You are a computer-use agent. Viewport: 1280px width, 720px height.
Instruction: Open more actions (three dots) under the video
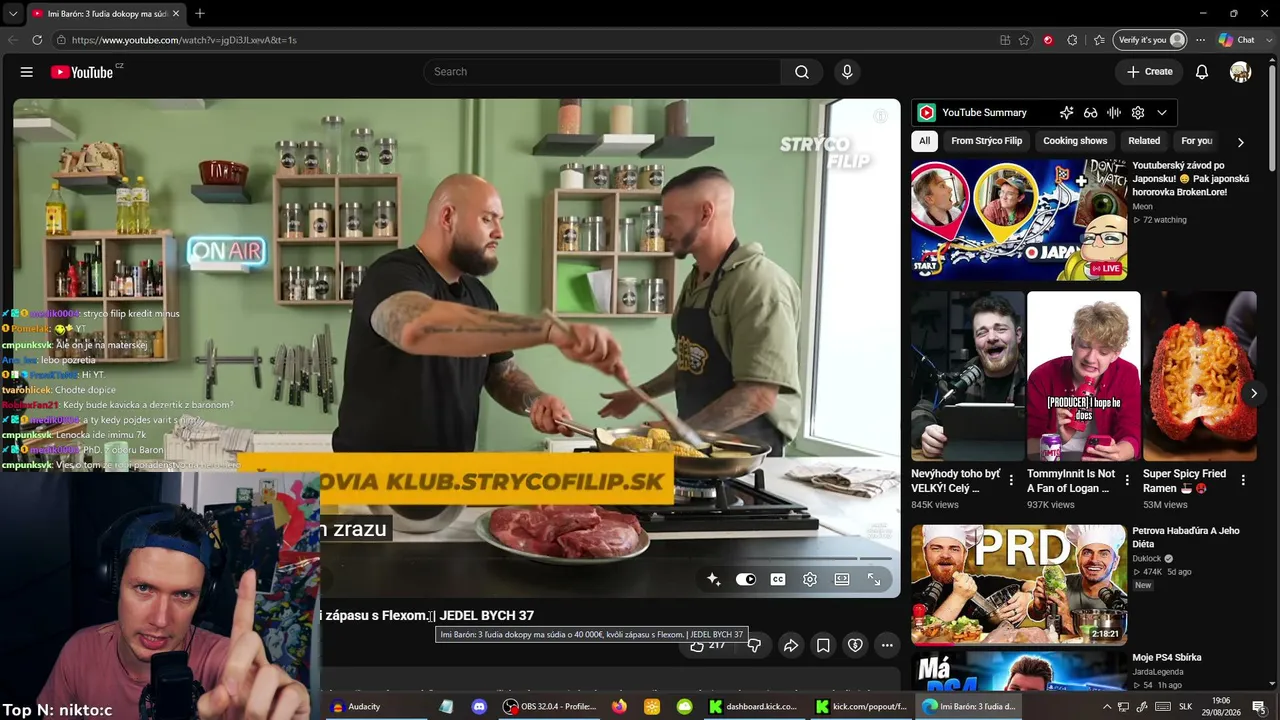tap(887, 645)
